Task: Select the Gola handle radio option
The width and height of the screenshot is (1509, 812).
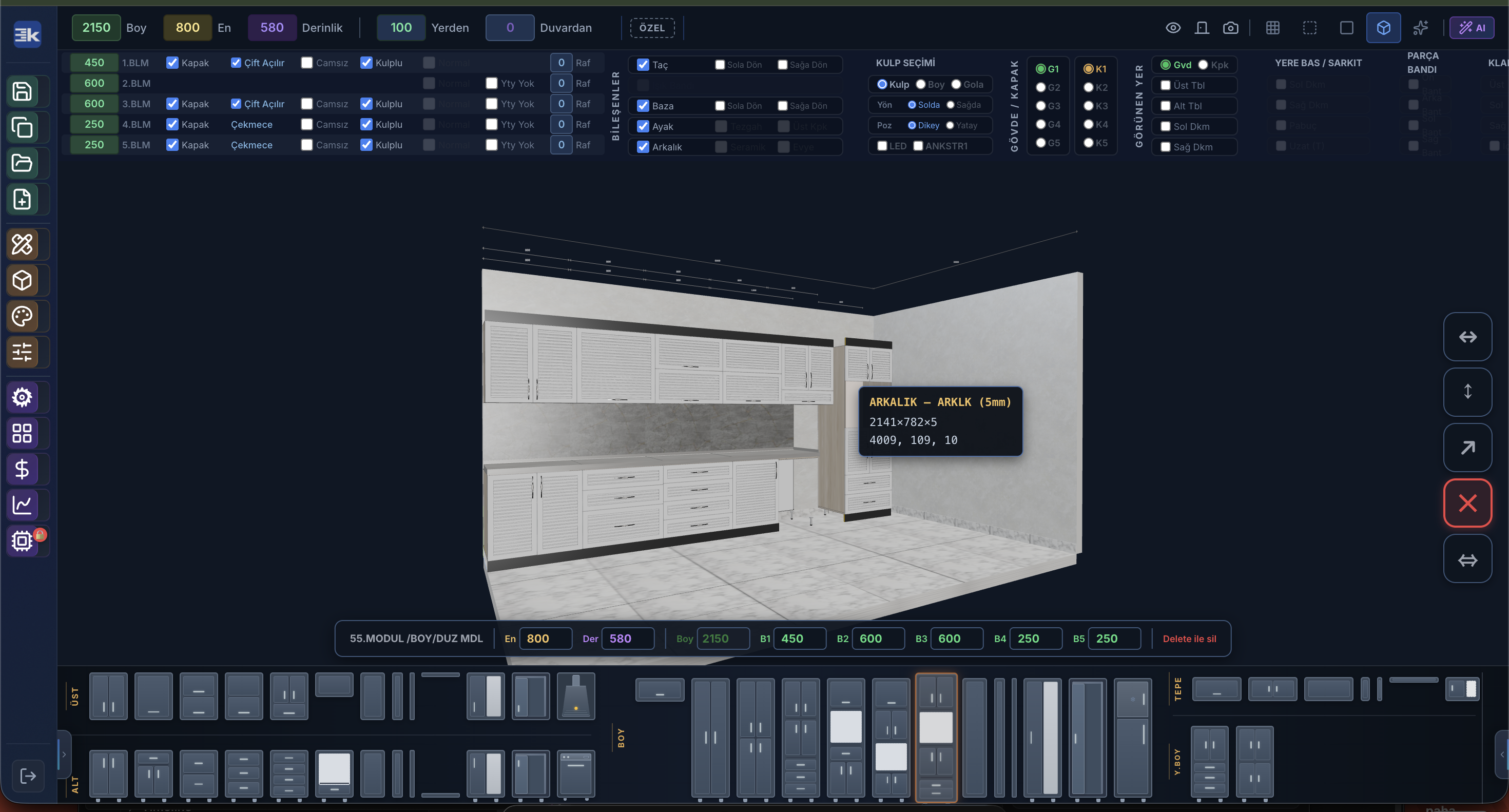Action: click(x=956, y=84)
